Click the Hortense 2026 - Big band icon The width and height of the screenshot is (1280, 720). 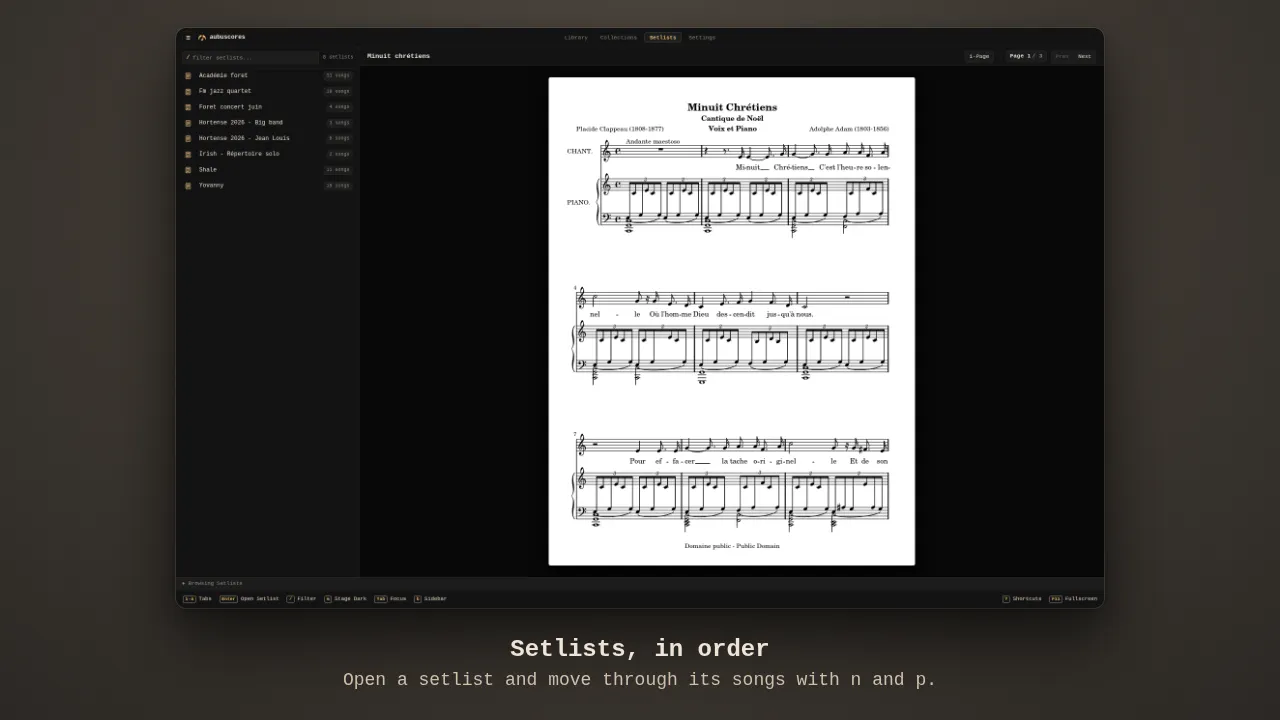[x=188, y=123]
